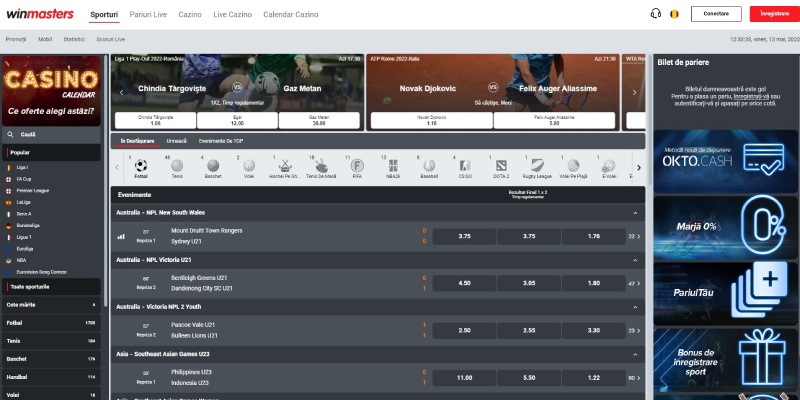Bet on Novak Djokovic at 1.16

click(432, 120)
